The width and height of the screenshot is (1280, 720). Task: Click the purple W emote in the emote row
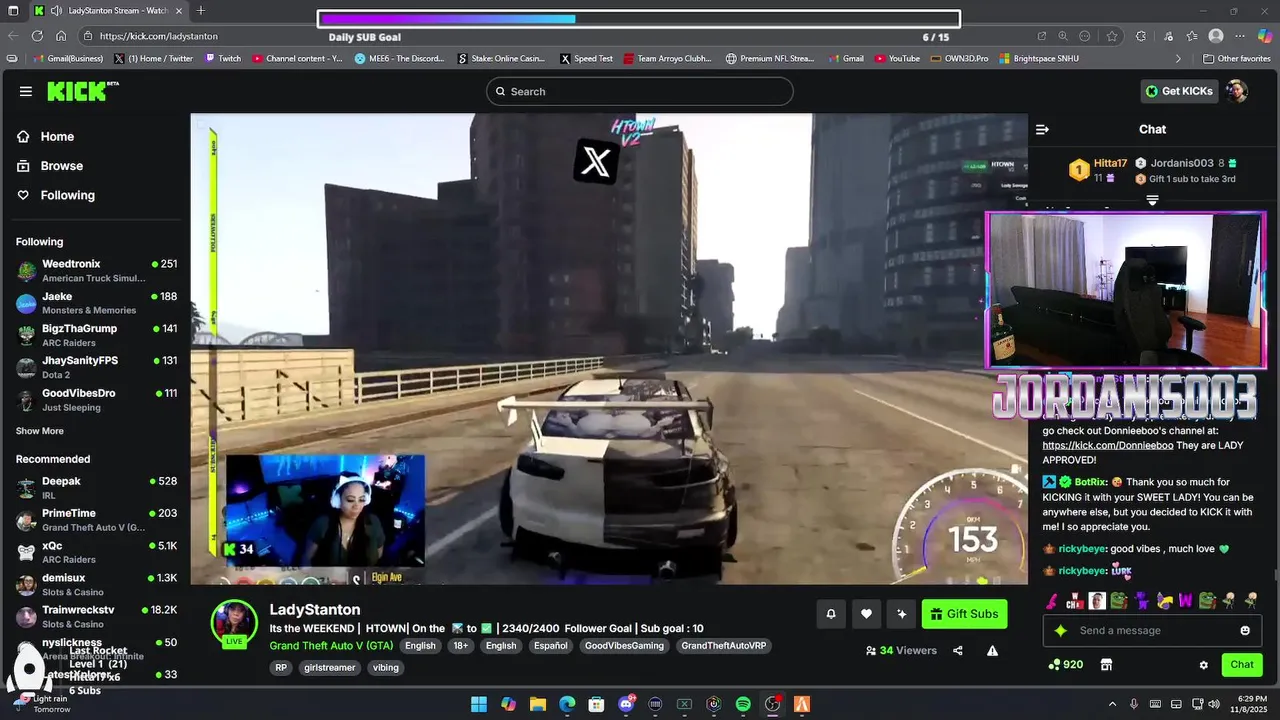[x=1186, y=601]
